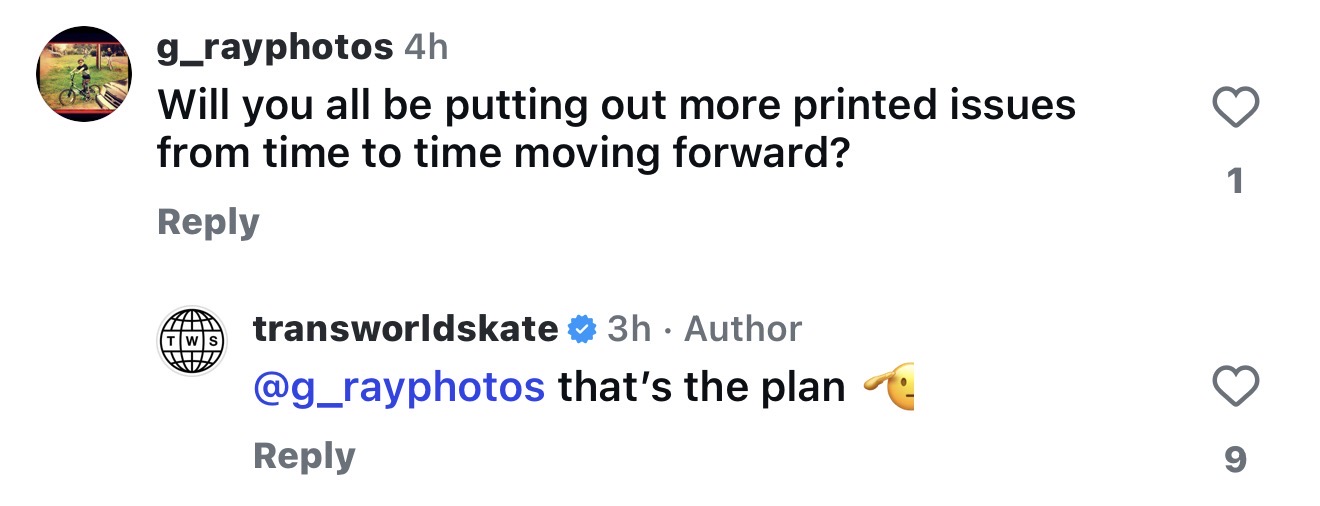
Task: Tap the heart on transworldskate's reply
Action: coord(1235,387)
